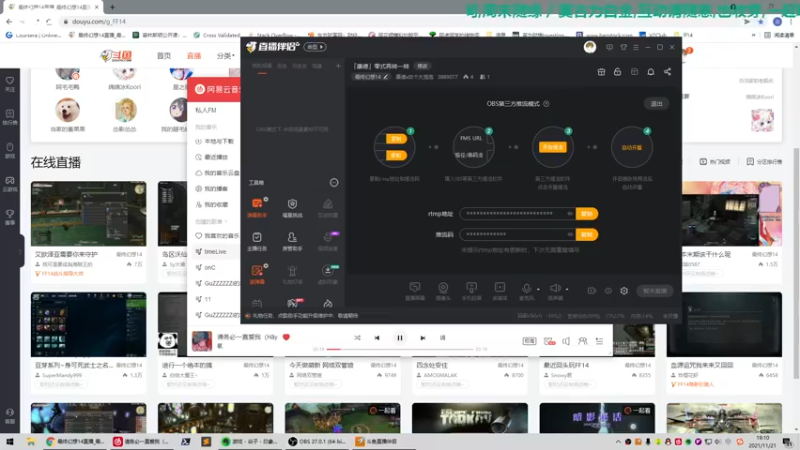The image size is (800, 450).
Task: Add 手机投屏 source
Action: coord(471,291)
